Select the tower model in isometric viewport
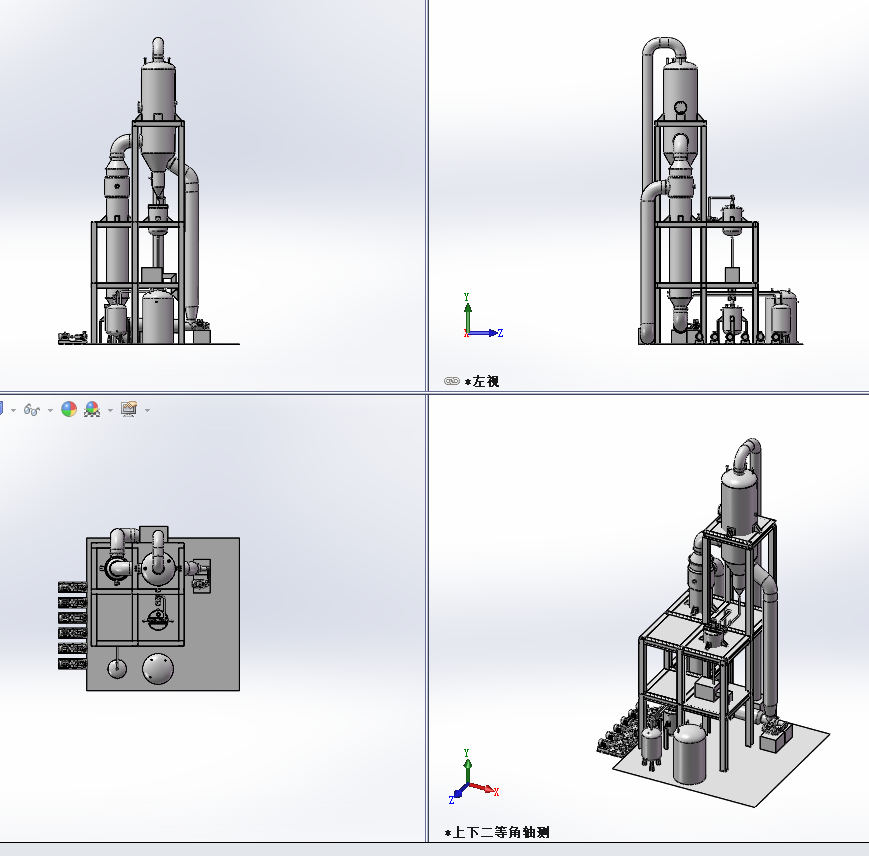This screenshot has width=869, height=856. pyautogui.click(x=715, y=623)
